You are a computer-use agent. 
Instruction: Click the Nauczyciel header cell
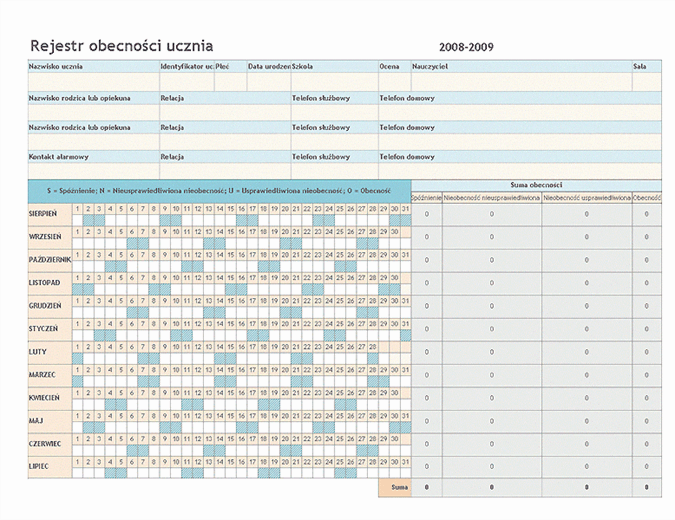[x=429, y=66]
